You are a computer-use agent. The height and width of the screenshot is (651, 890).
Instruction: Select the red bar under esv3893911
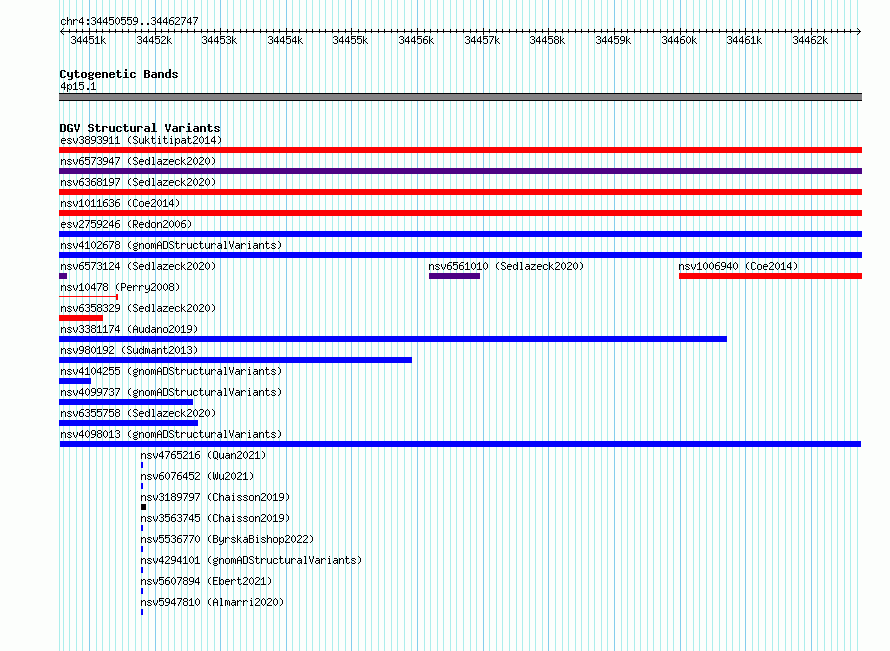(460, 150)
